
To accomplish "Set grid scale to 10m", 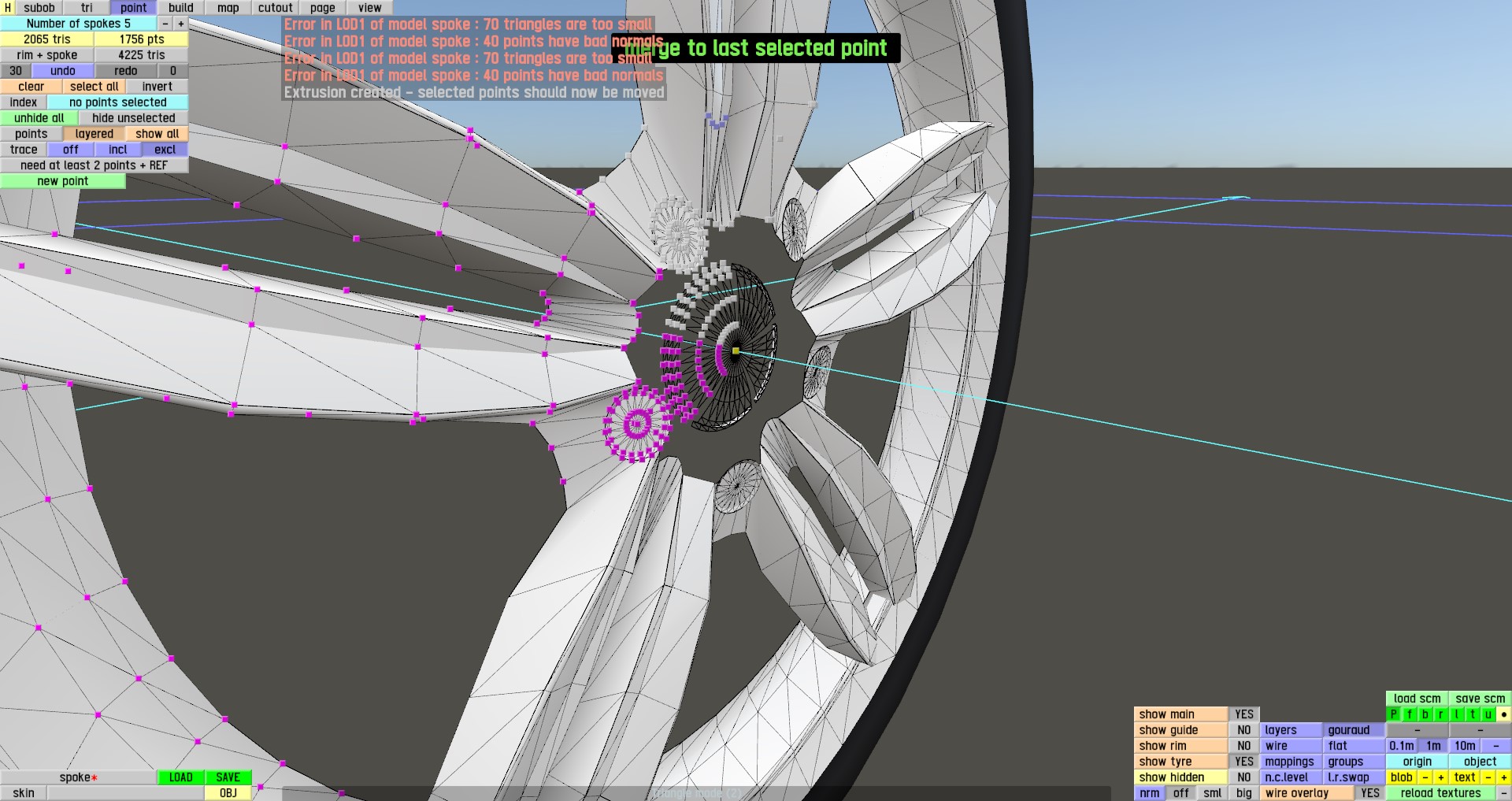I will pos(1465,746).
